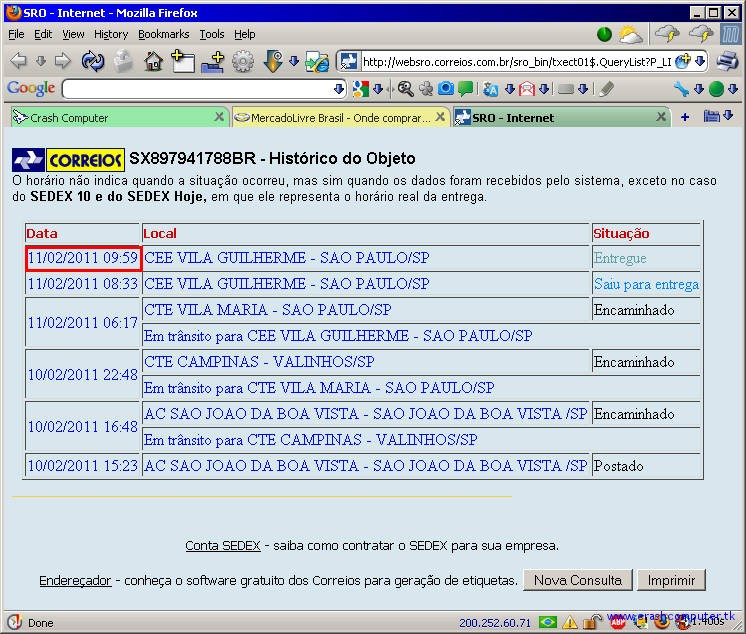Click the green circle beside weather icons
Viewport: 746px width, 634px height.
pyautogui.click(x=604, y=34)
